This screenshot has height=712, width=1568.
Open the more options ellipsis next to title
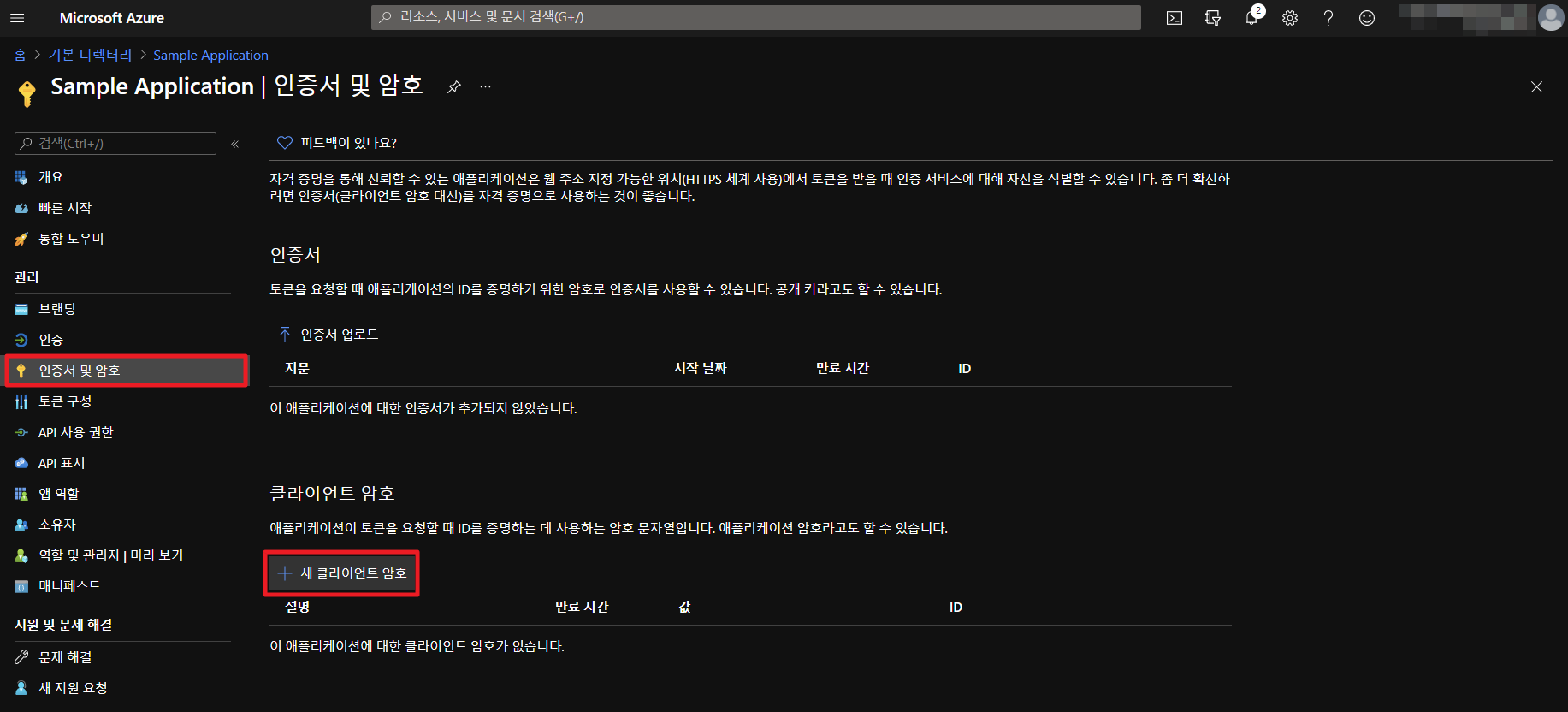[485, 86]
